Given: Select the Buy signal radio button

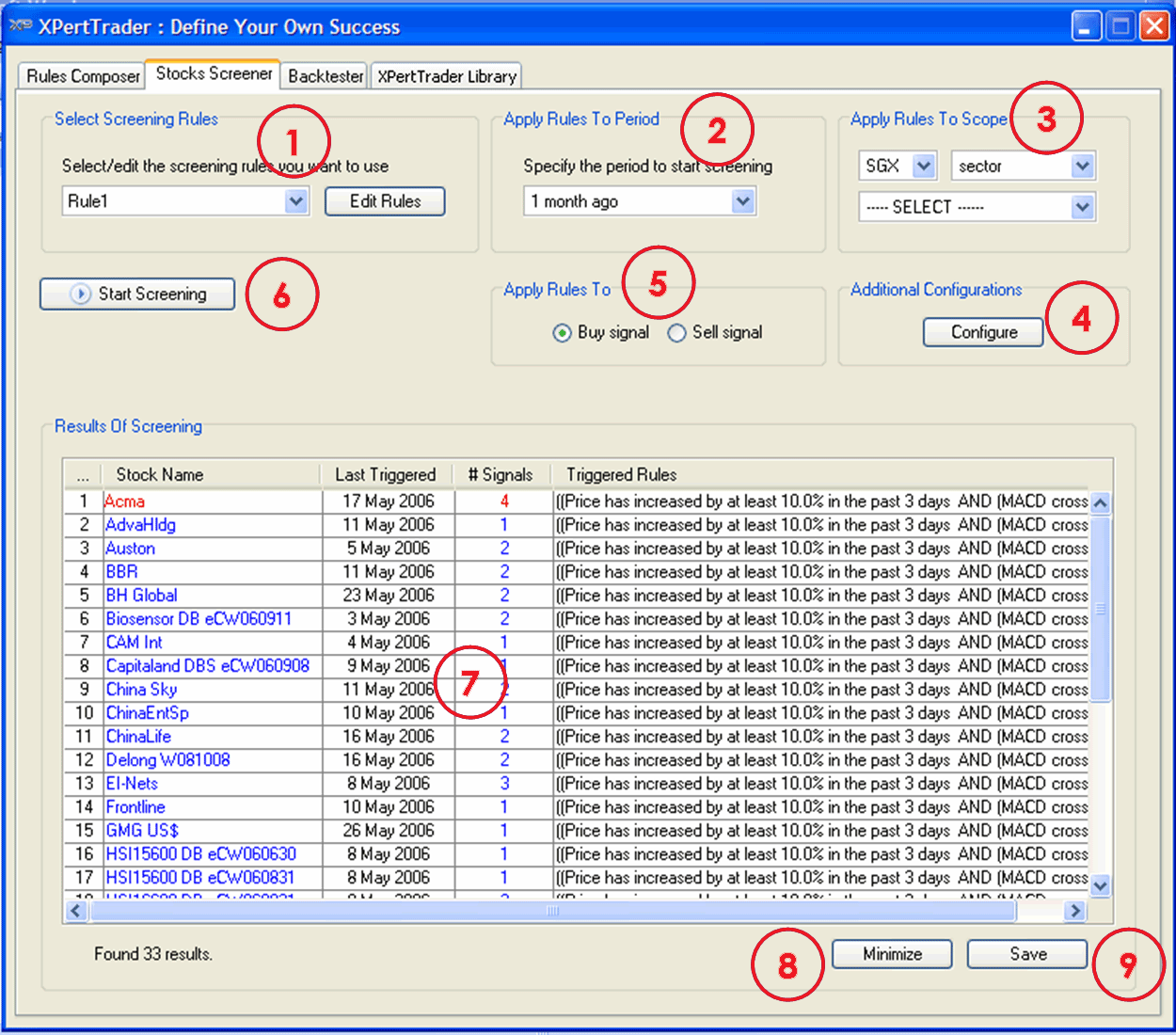Looking at the screenshot, I should point(562,333).
